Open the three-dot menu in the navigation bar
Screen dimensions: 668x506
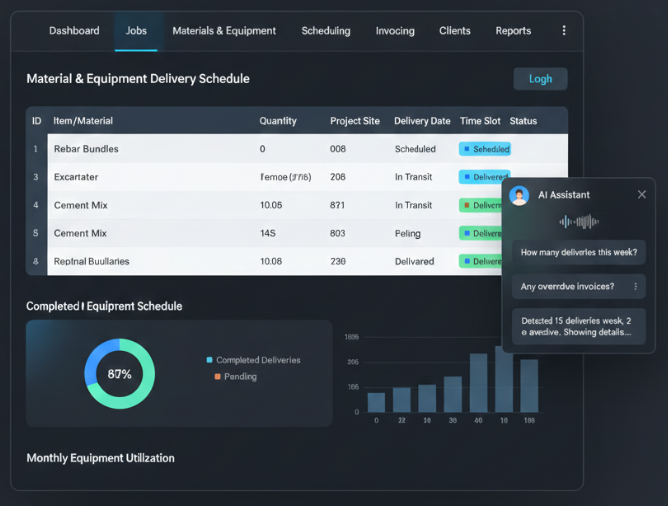pyautogui.click(x=564, y=31)
